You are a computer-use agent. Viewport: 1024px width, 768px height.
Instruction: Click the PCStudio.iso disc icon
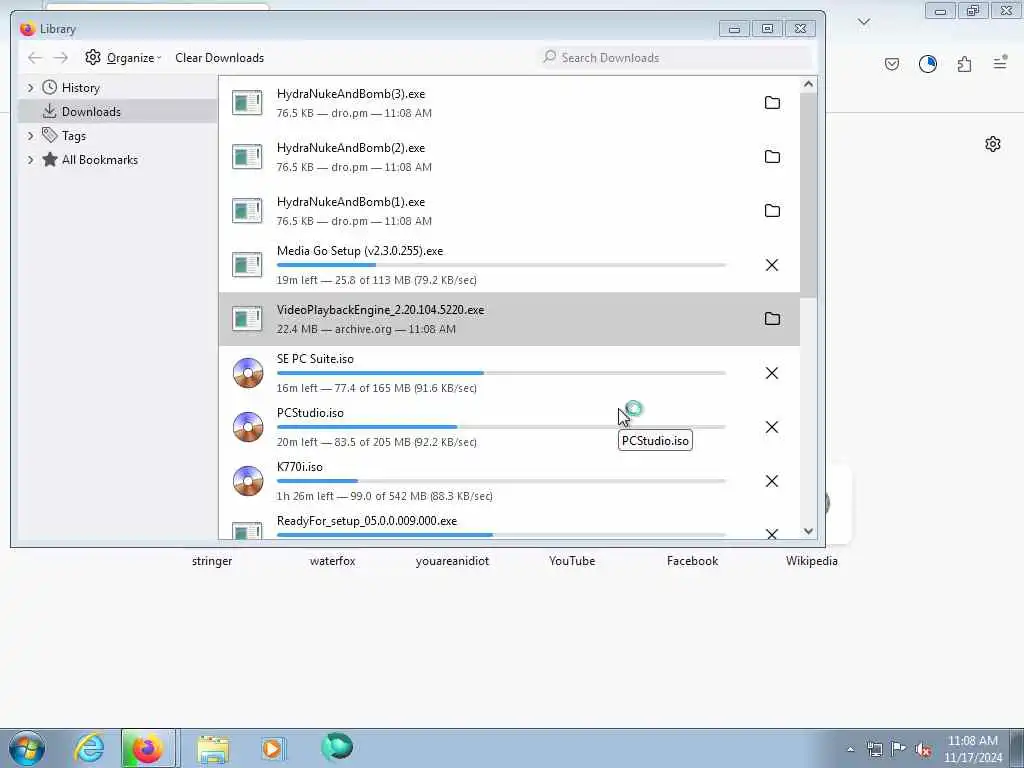point(248,427)
